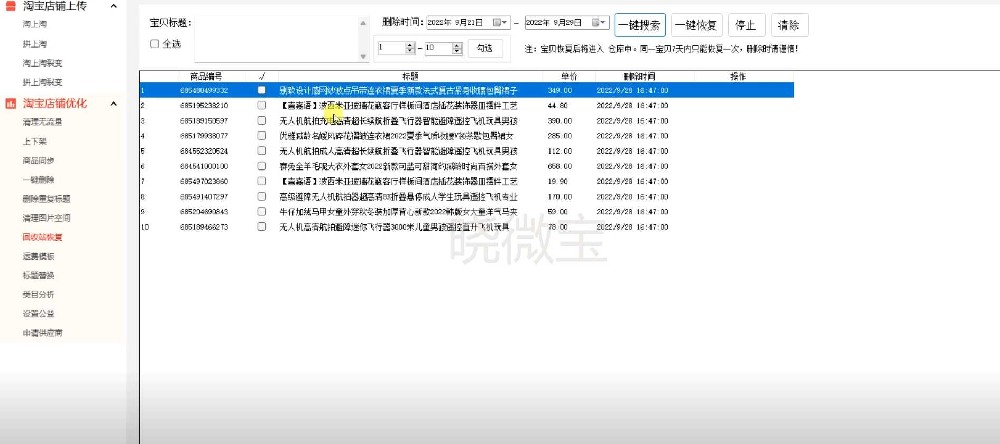
Task: Select the highlighted 回收站恢复 sidebar item
Action: 42,237
